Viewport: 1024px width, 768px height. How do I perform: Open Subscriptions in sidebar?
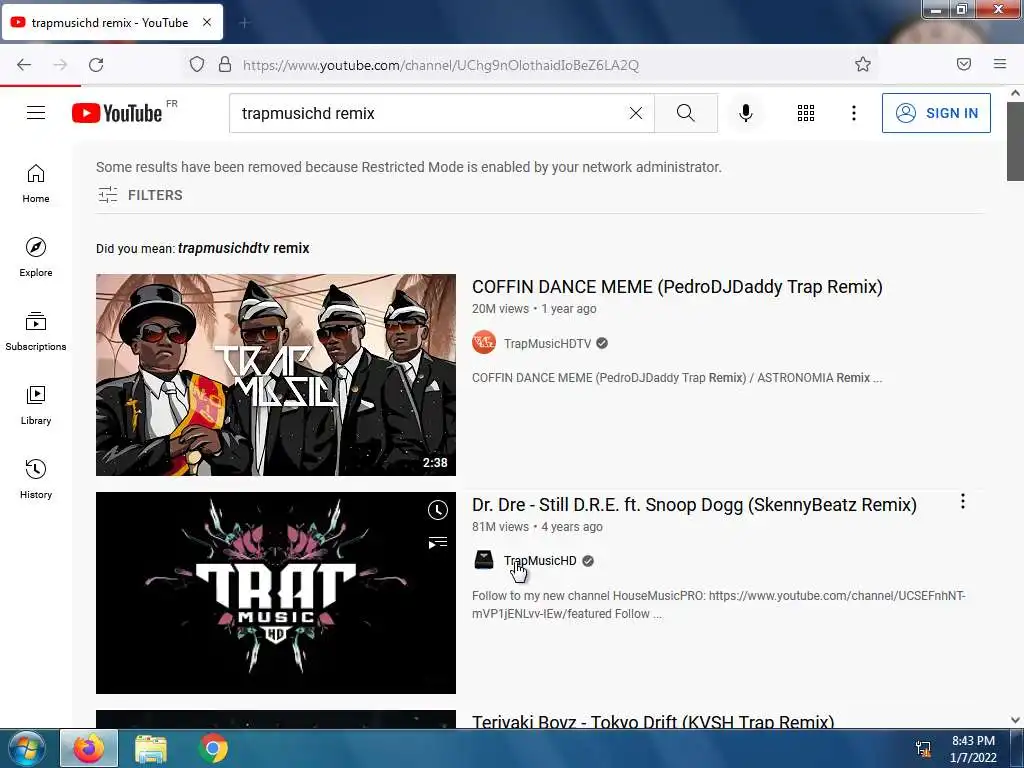36,331
